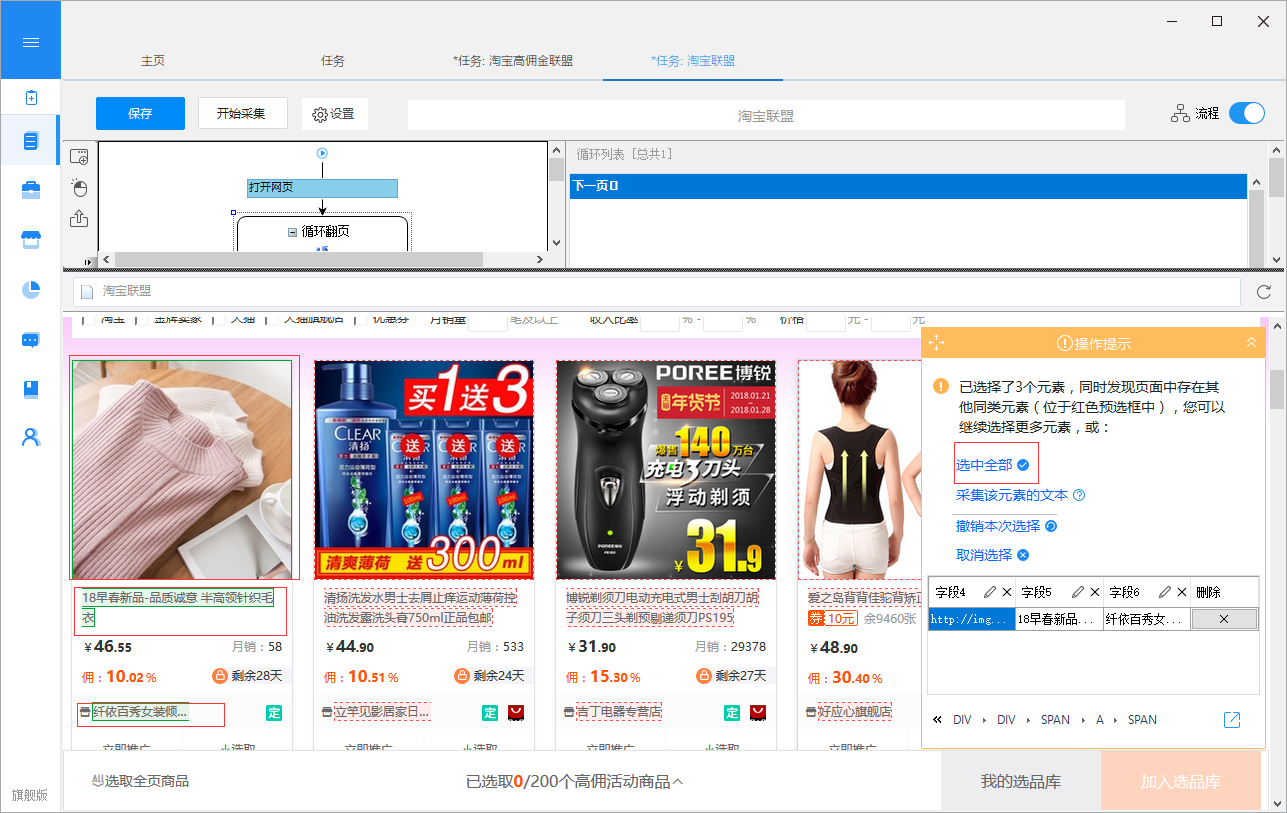Delete the data row with the X button

(x=1225, y=619)
